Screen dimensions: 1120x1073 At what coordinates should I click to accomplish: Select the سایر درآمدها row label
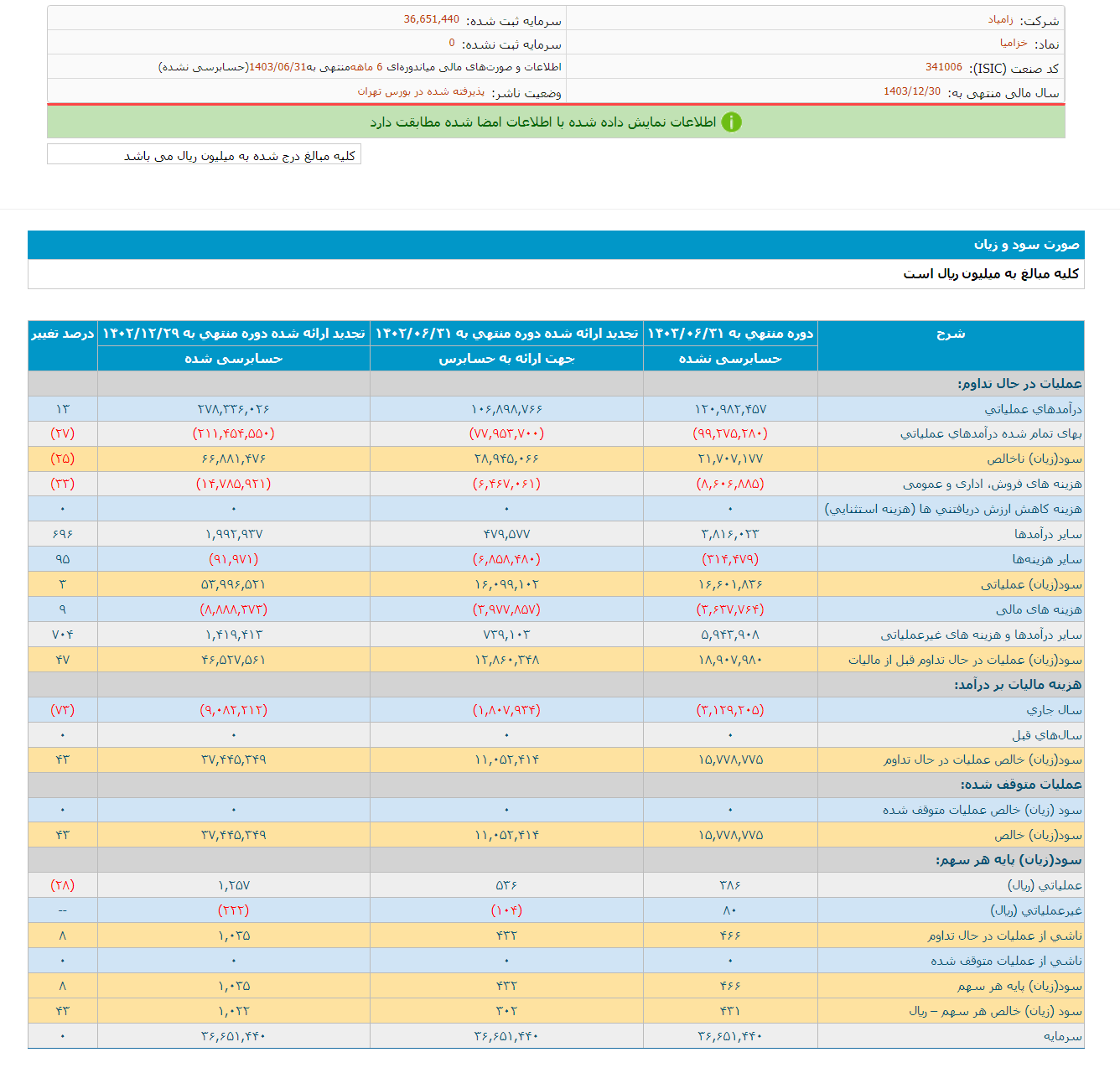coord(1047,534)
